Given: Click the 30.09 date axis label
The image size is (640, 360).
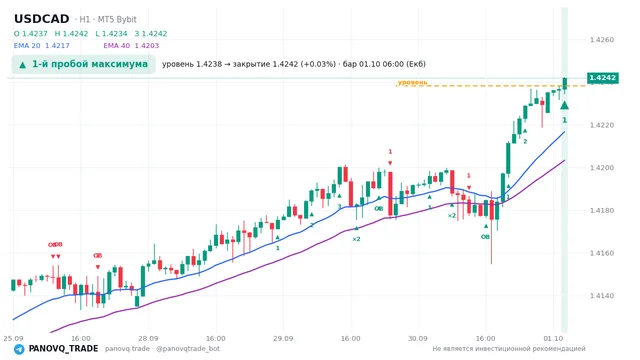Looking at the screenshot, I should tap(418, 338).
